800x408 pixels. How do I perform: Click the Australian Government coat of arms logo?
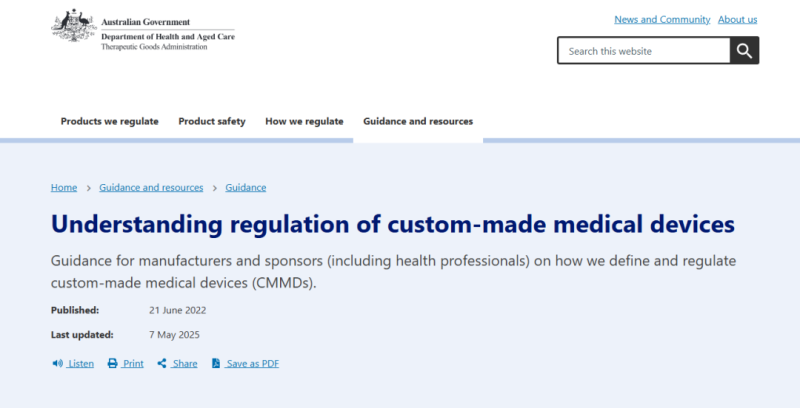coord(73,26)
